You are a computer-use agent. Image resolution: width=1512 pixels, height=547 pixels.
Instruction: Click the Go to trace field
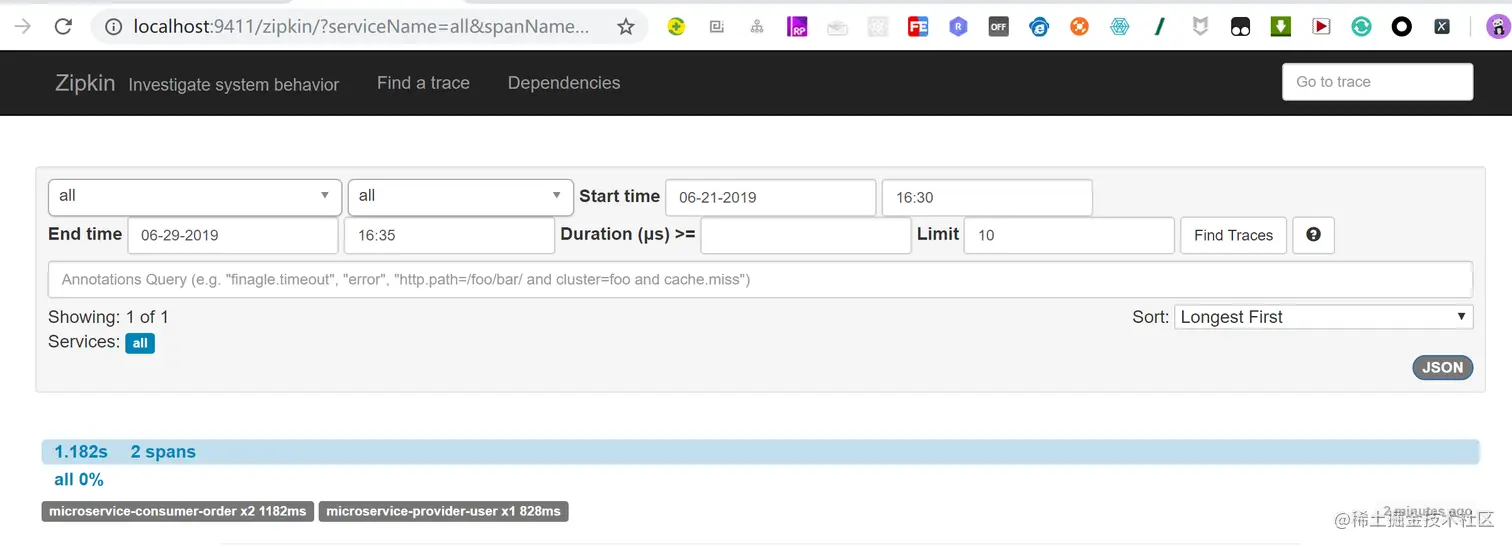[1377, 82]
